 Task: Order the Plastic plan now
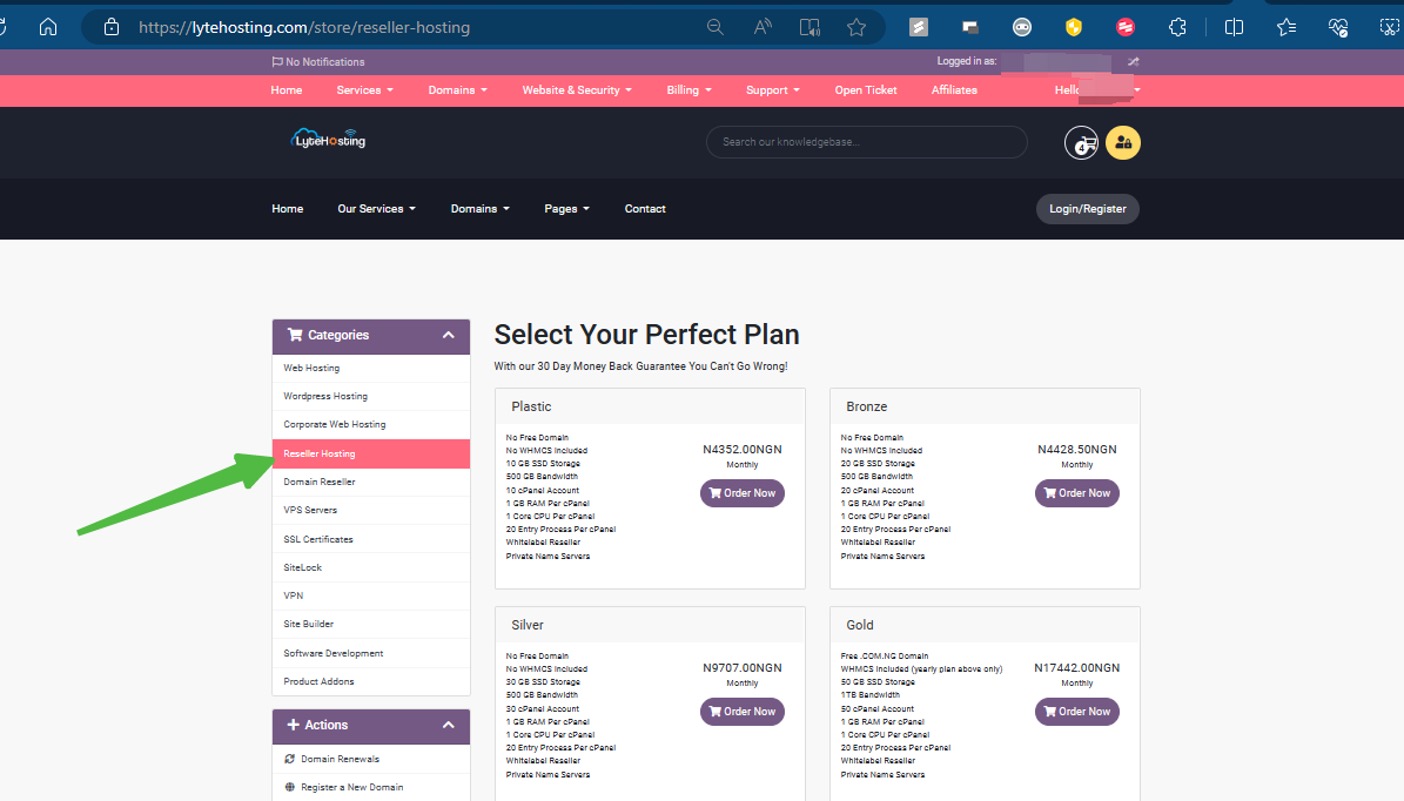coord(742,493)
